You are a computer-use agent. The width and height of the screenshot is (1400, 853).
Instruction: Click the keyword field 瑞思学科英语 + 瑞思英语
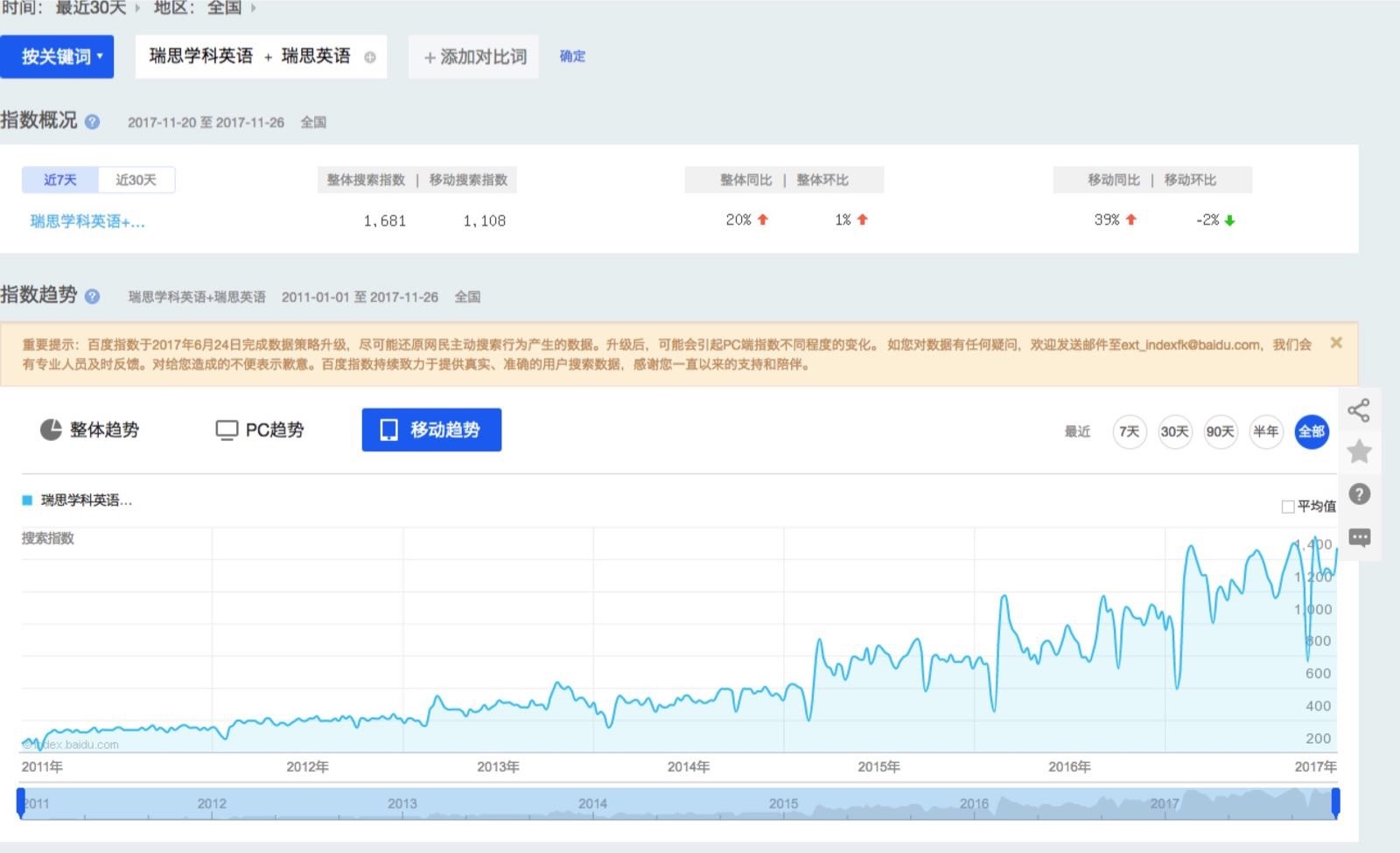tap(261, 57)
